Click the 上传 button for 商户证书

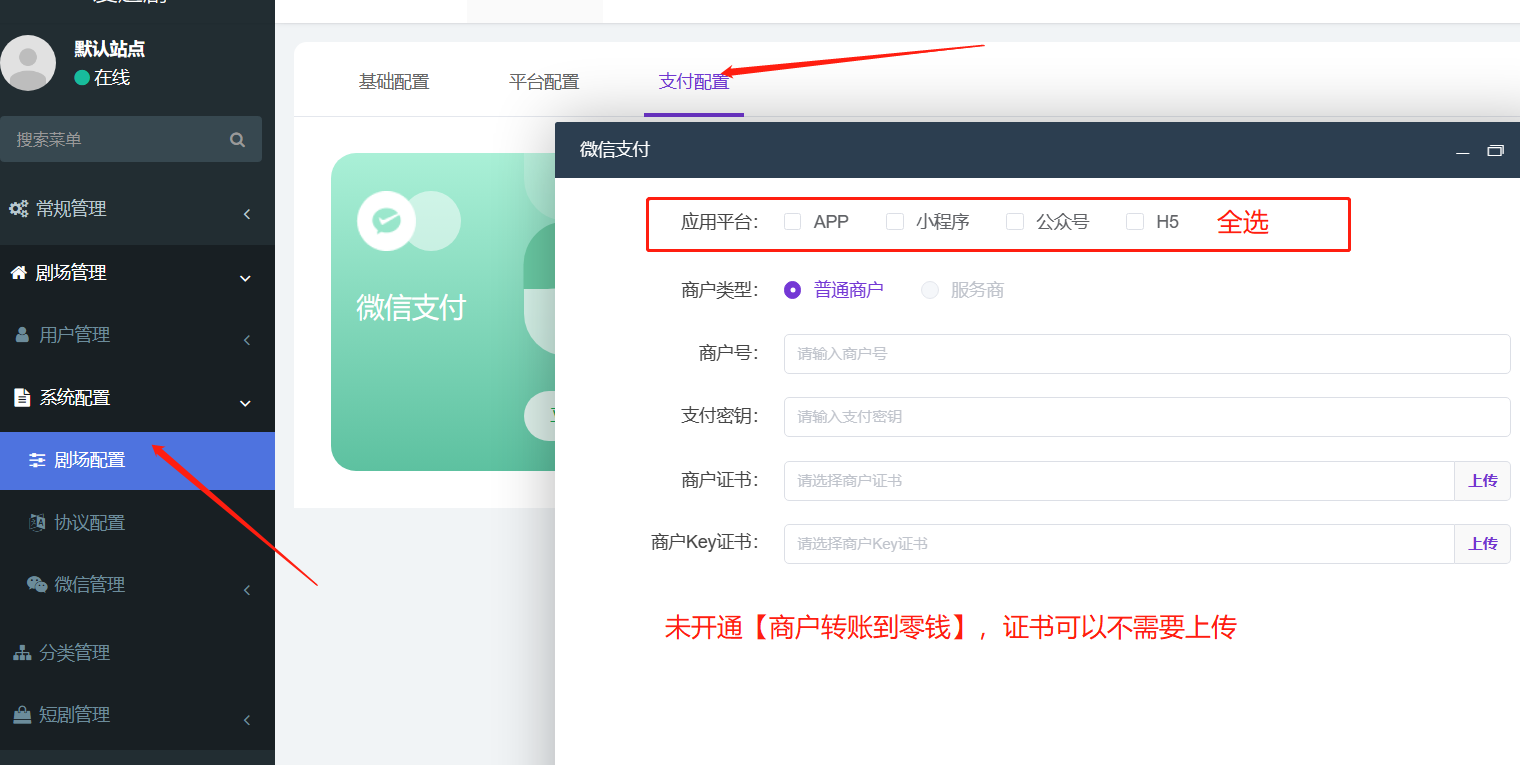coord(1482,481)
